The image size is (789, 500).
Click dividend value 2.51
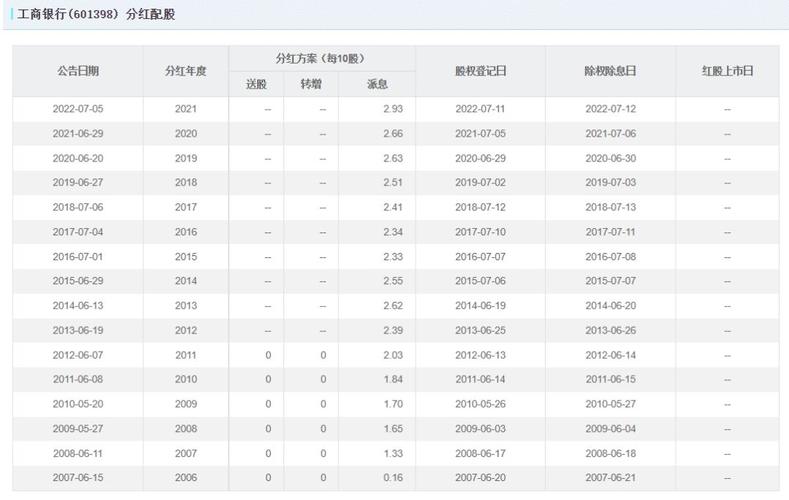(393, 183)
